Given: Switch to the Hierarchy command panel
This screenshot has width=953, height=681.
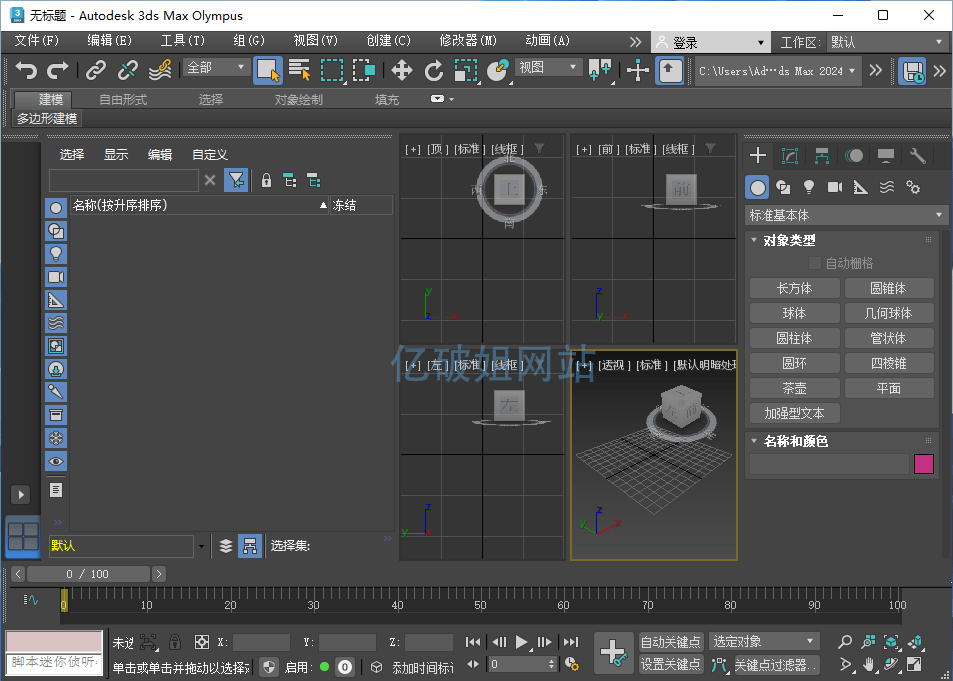Looking at the screenshot, I should pos(821,155).
